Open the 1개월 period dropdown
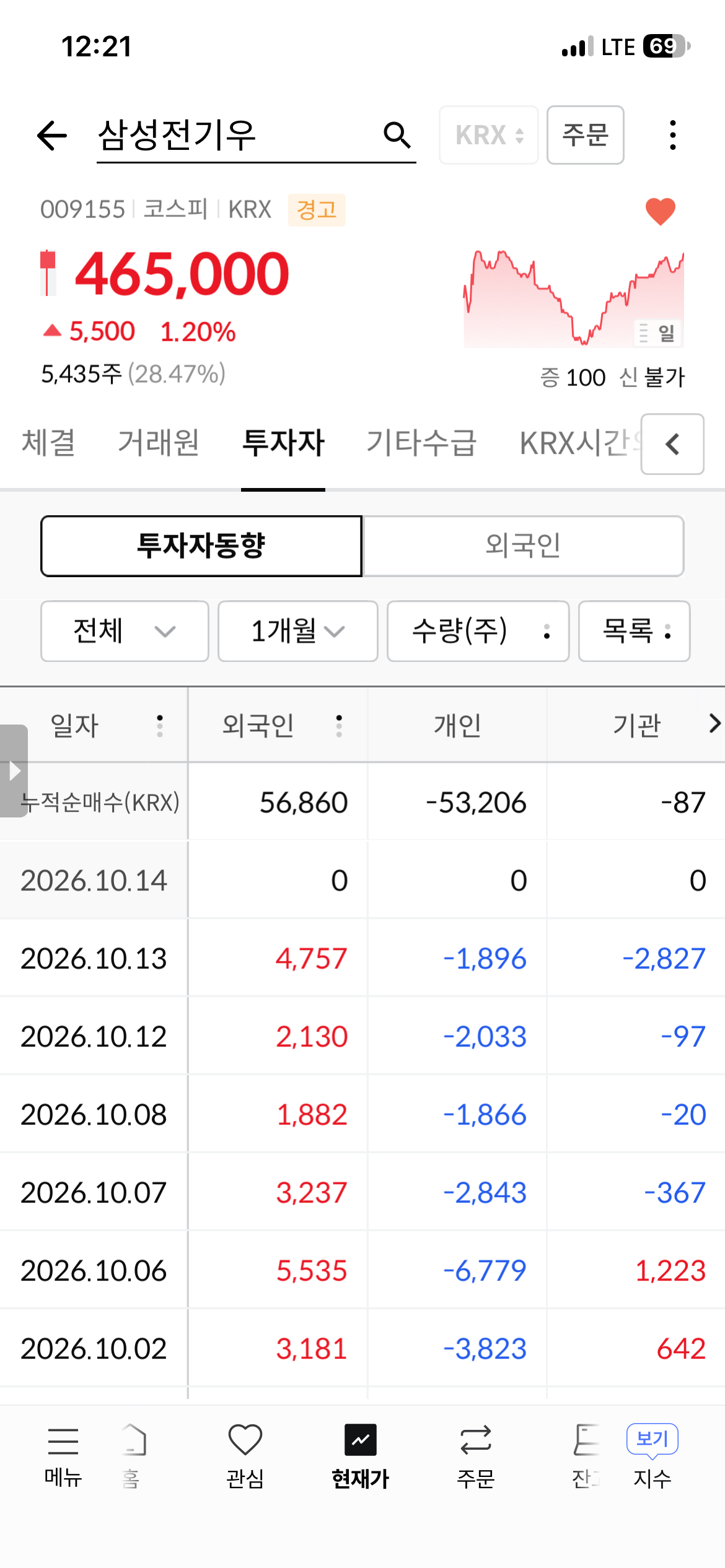 point(298,631)
